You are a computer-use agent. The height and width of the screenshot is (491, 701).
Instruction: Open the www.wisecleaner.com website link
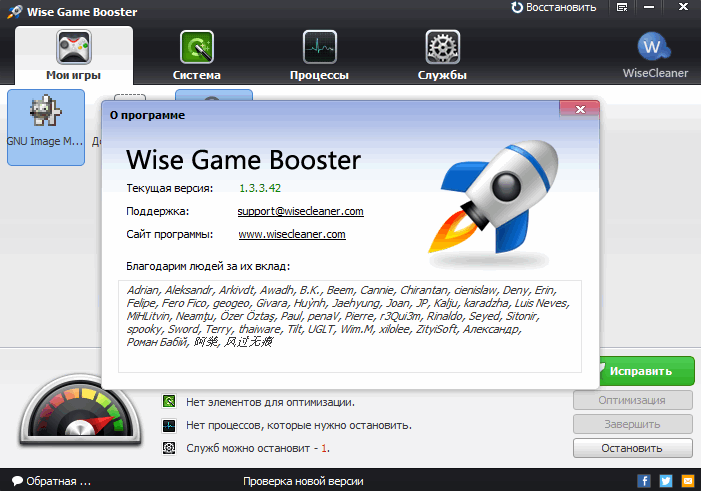point(292,234)
